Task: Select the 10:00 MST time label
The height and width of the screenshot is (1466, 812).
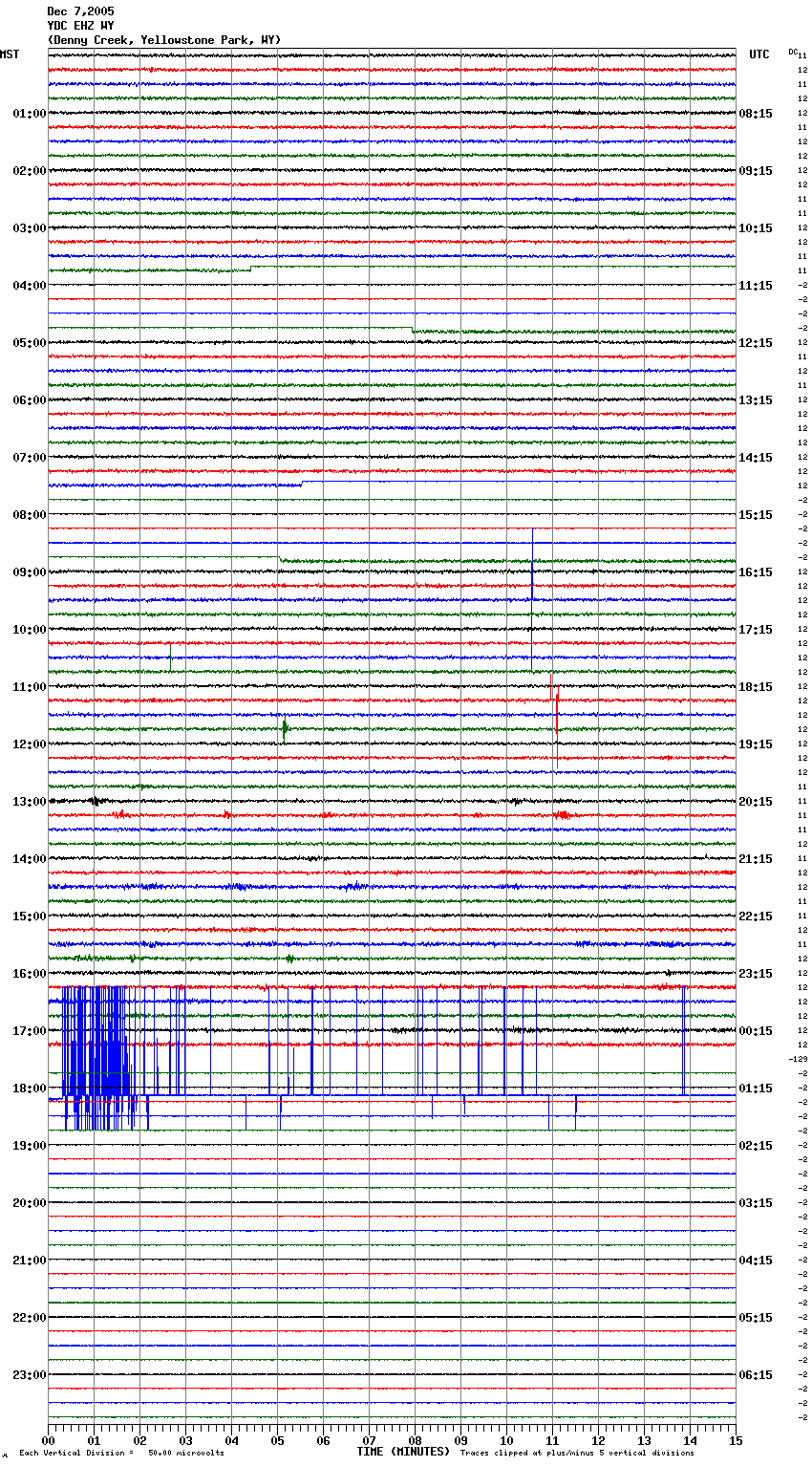Action: tap(30, 630)
